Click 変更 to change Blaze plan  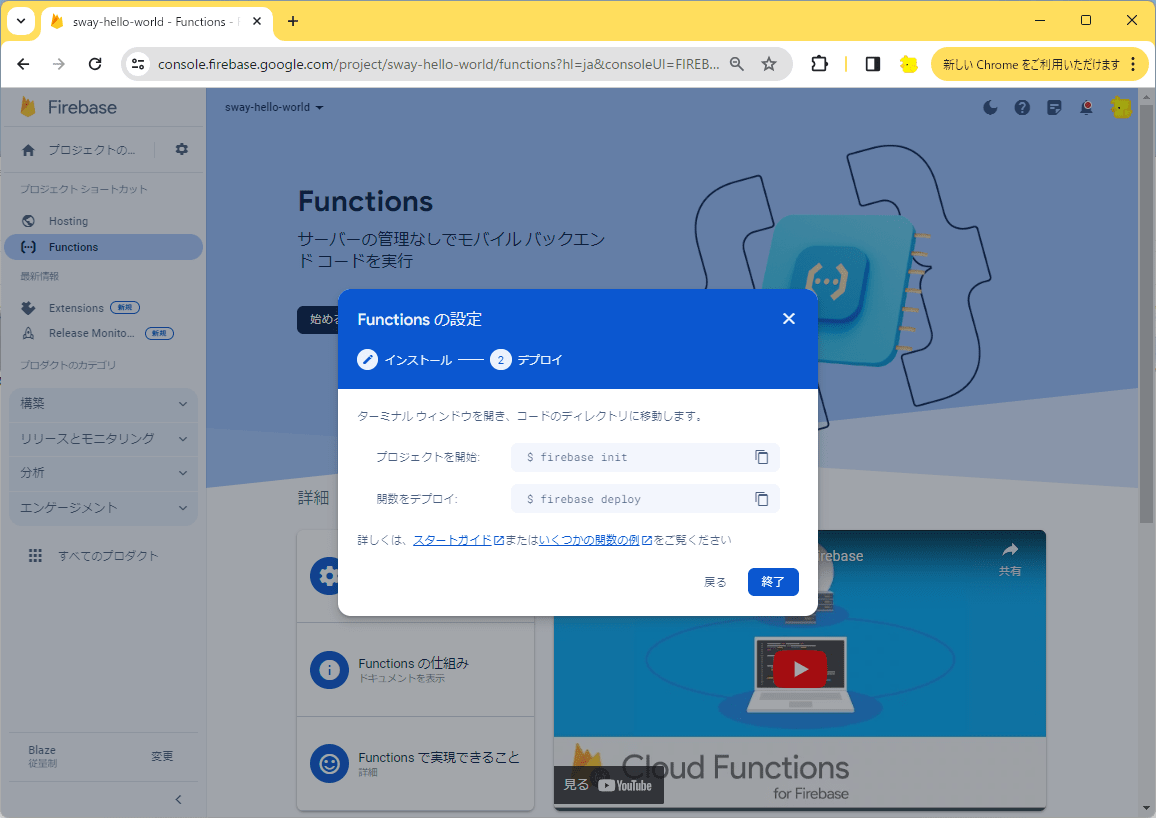(162, 756)
